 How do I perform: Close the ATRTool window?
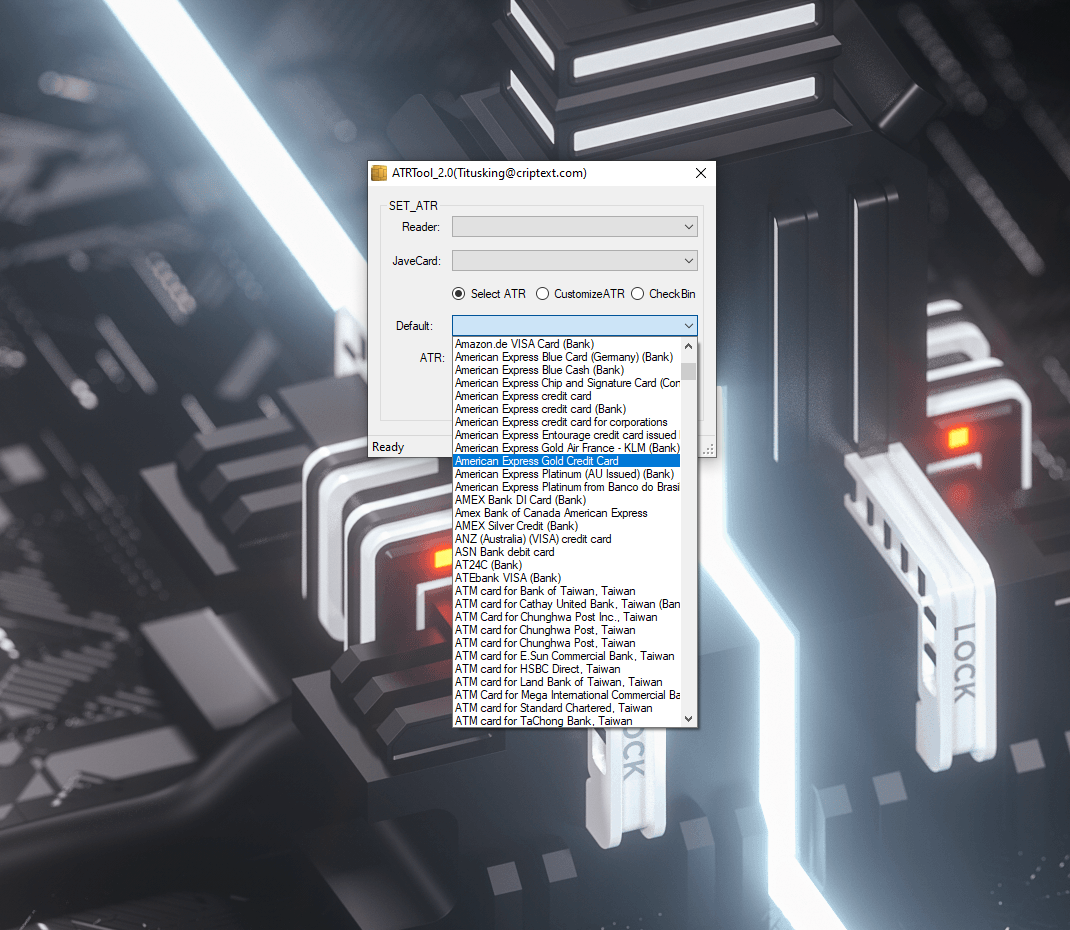701,173
